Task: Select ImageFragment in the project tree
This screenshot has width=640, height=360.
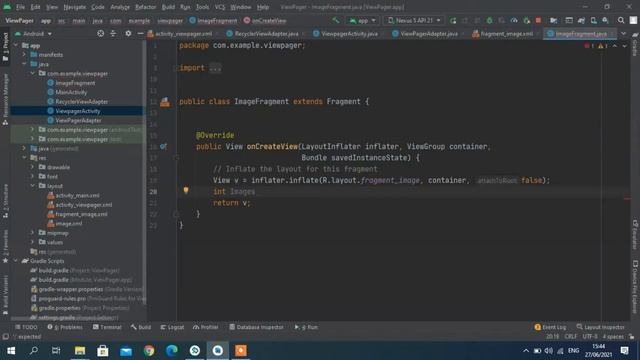Action: click(x=75, y=83)
